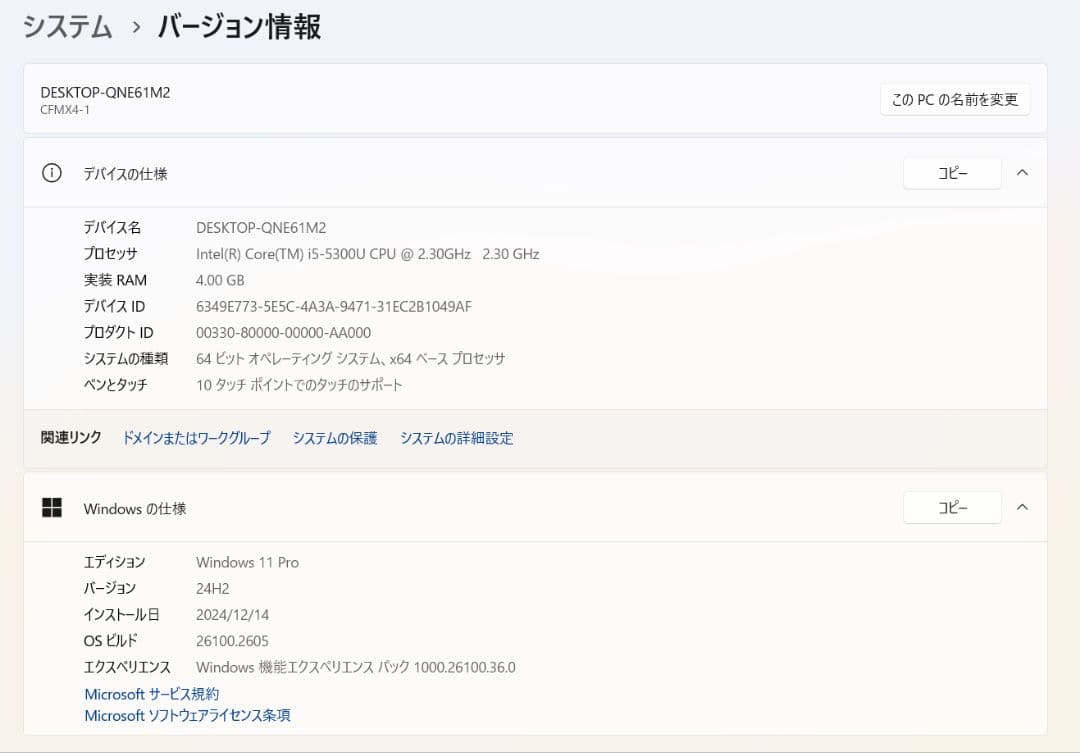The height and width of the screenshot is (753, 1080).
Task: Click この PC の名前を変更 button
Action: tap(954, 99)
